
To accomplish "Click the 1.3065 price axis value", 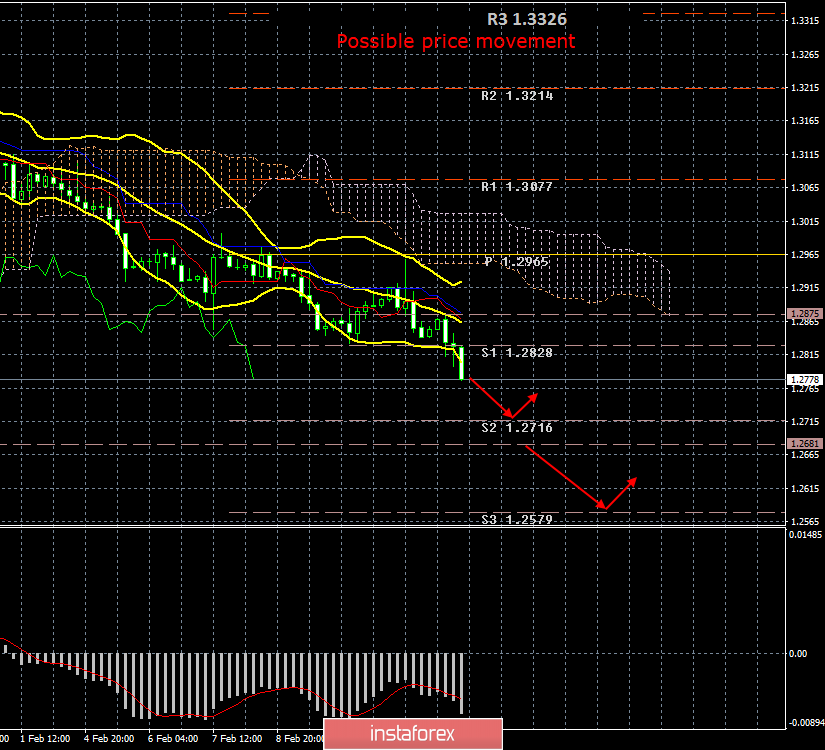I will [805, 188].
